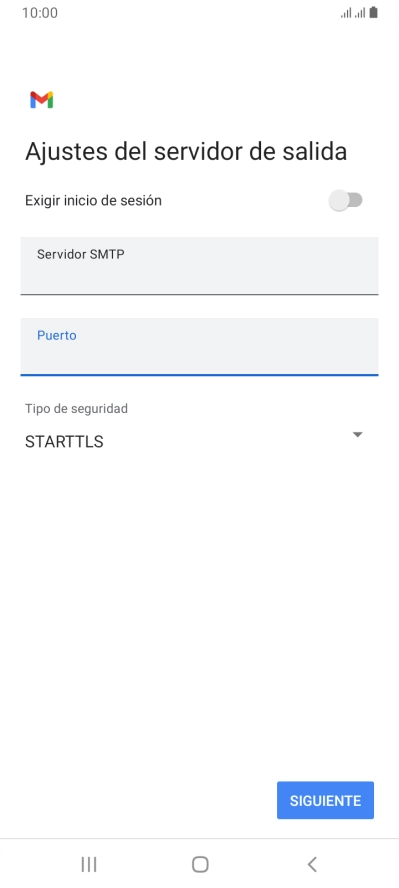The width and height of the screenshot is (399, 888).
Task: Click the security type dropdown arrow
Action: pyautogui.click(x=357, y=435)
